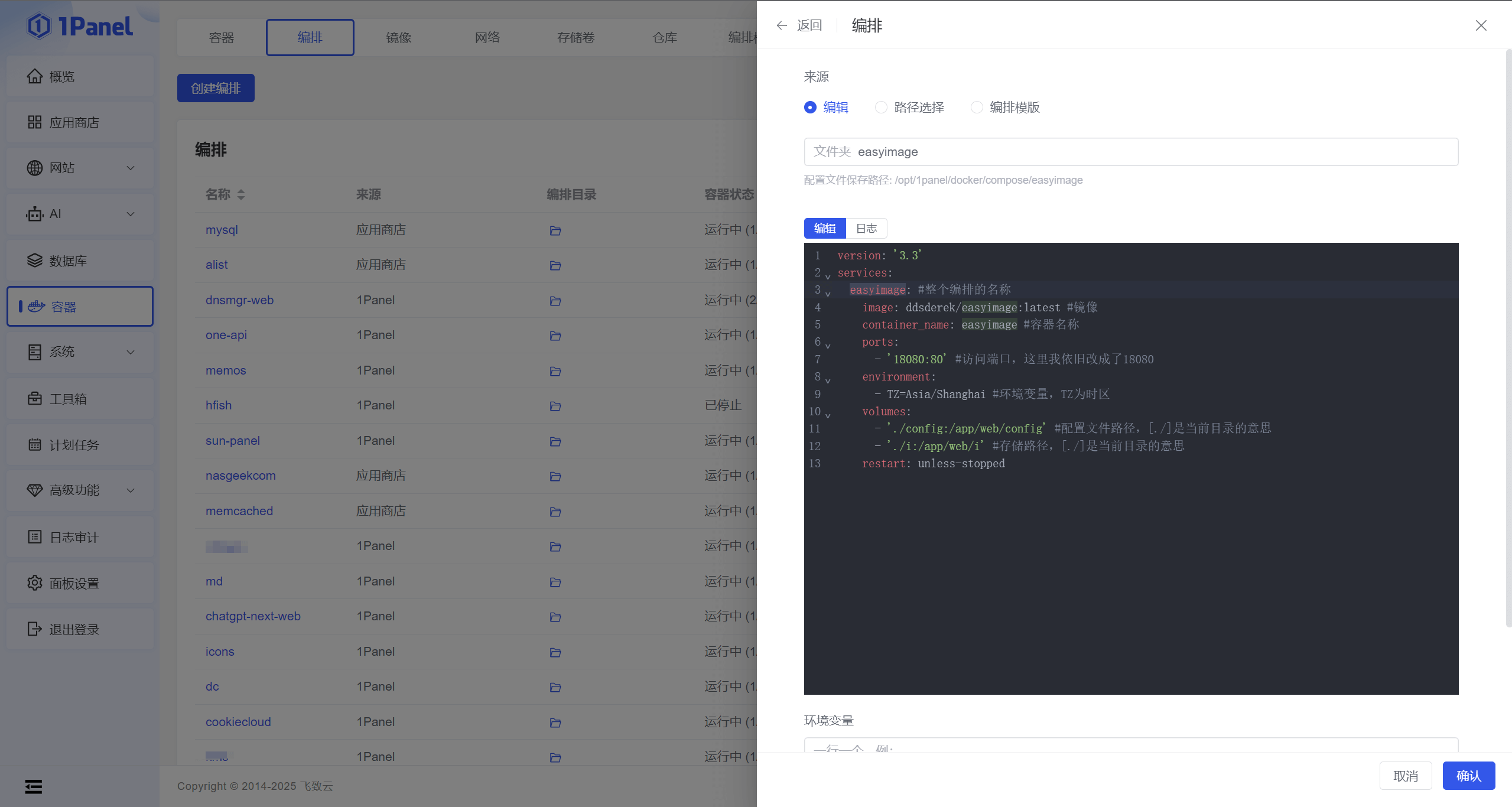
Task: Expand the 网站 sidebar submenu
Action: [131, 168]
